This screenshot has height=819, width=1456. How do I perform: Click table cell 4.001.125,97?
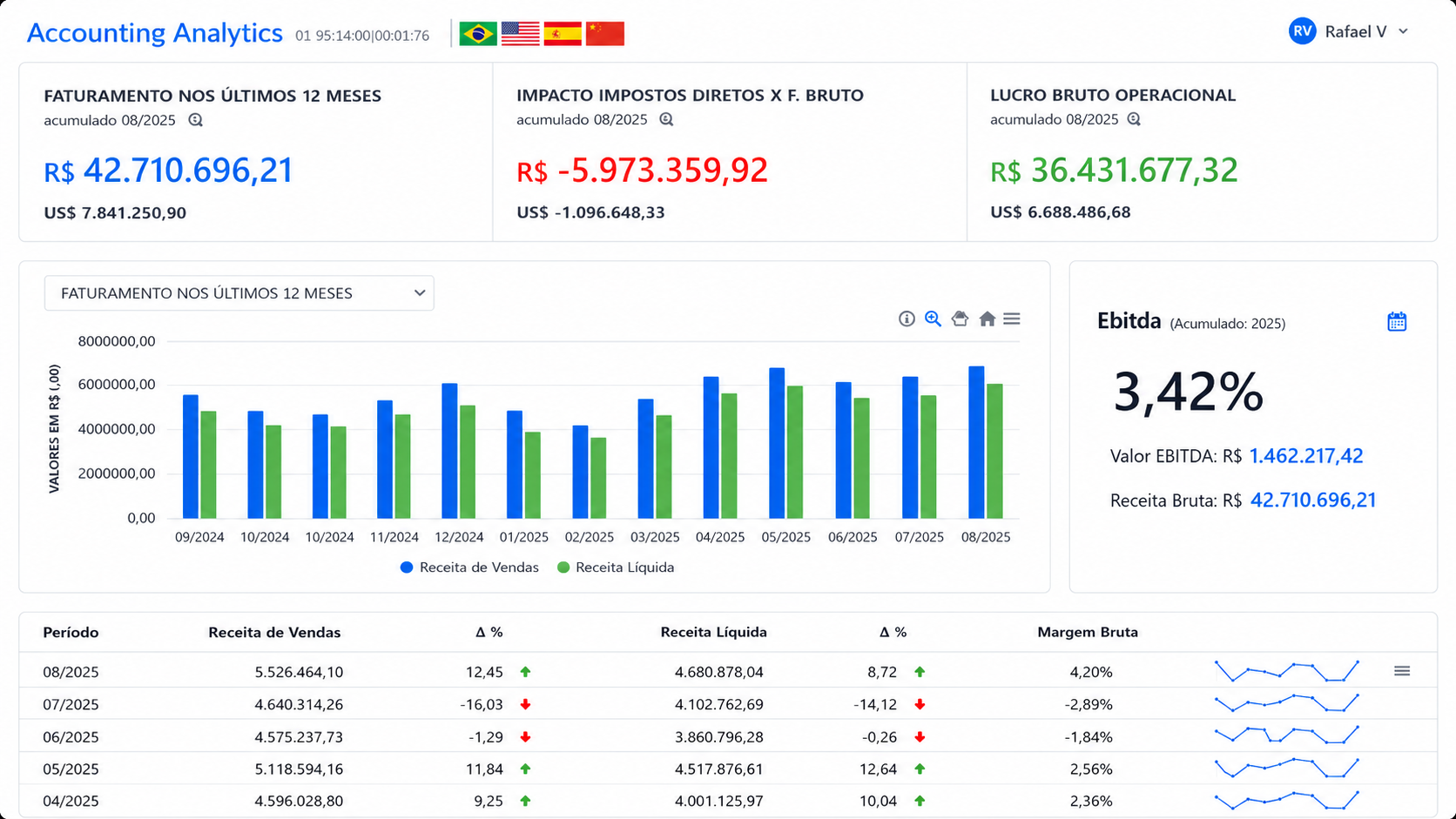719,801
